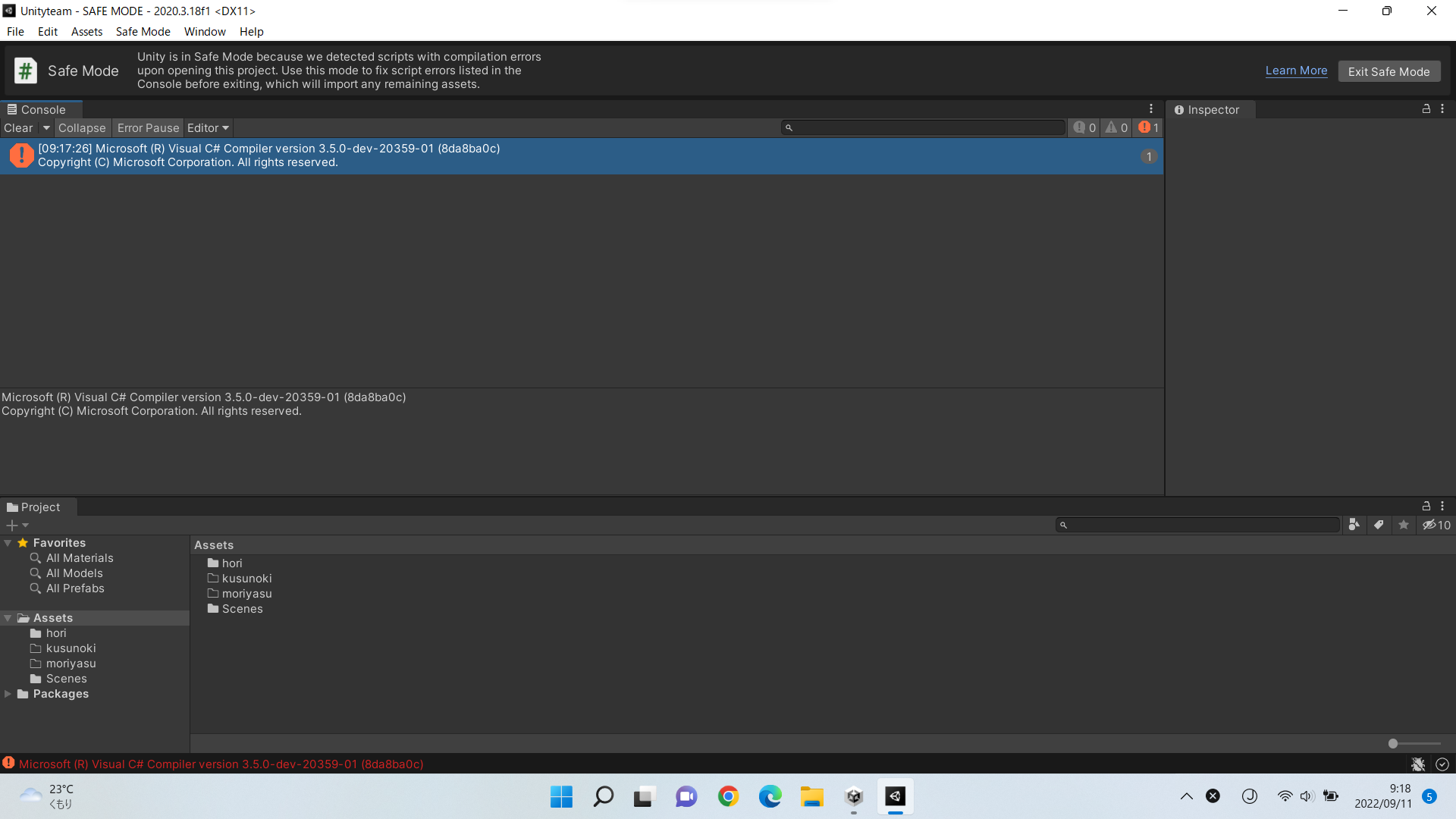Viewport: 1456px width, 819px height.
Task: Click the Save search star icon
Action: pyautogui.click(x=1404, y=525)
